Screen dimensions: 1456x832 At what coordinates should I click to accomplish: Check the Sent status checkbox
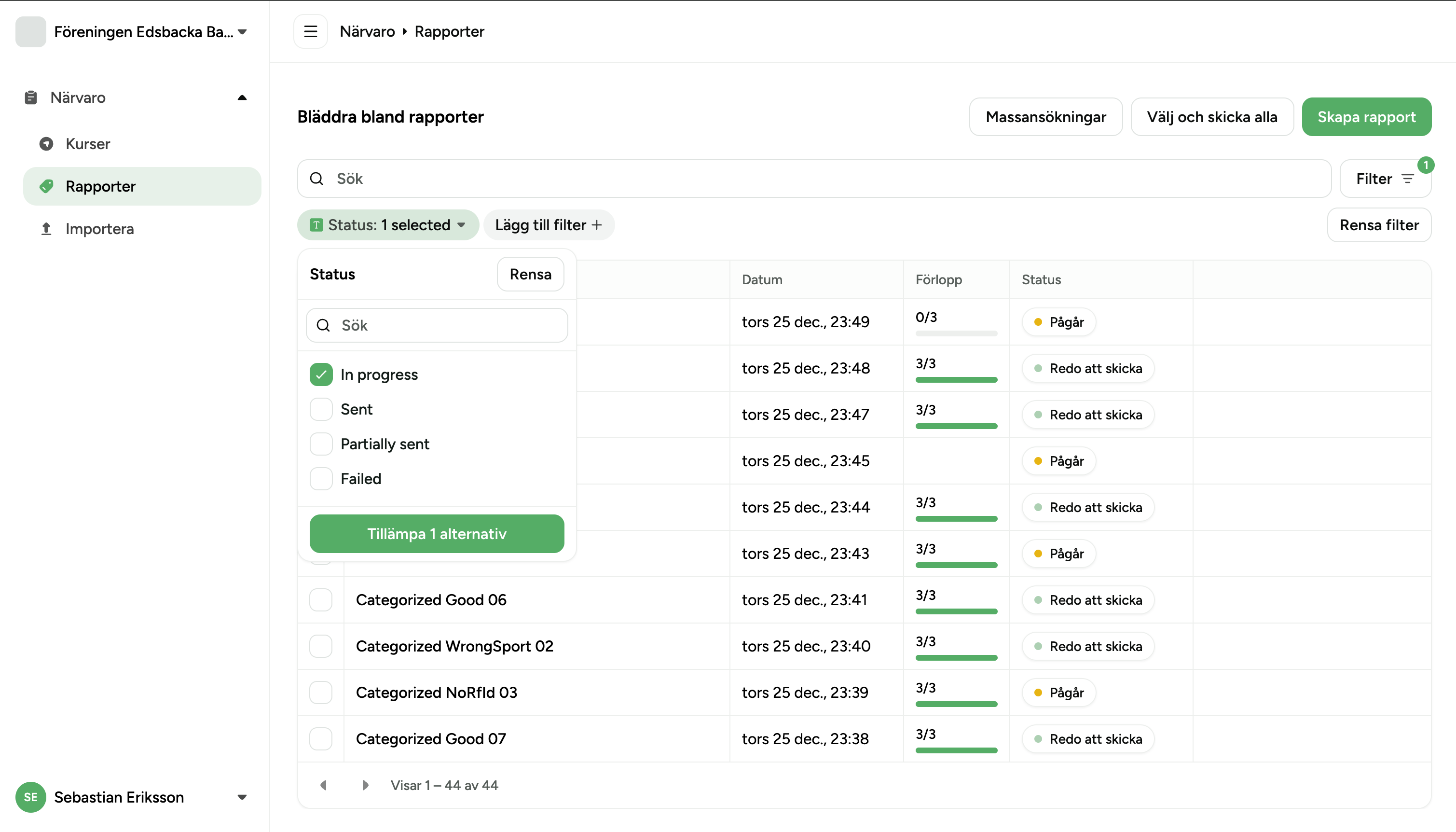pyautogui.click(x=321, y=409)
